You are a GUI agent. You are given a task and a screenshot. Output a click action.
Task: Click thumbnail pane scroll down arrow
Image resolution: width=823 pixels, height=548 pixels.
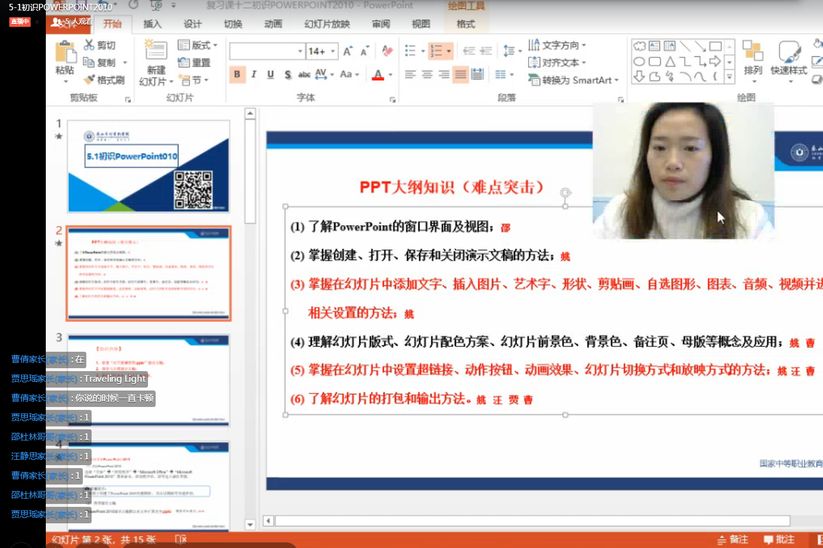(250, 524)
